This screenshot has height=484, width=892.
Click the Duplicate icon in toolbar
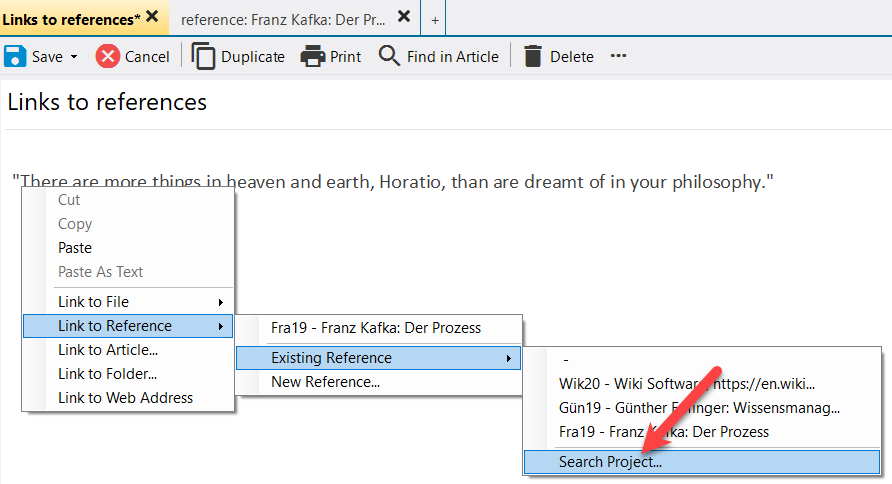[x=204, y=56]
